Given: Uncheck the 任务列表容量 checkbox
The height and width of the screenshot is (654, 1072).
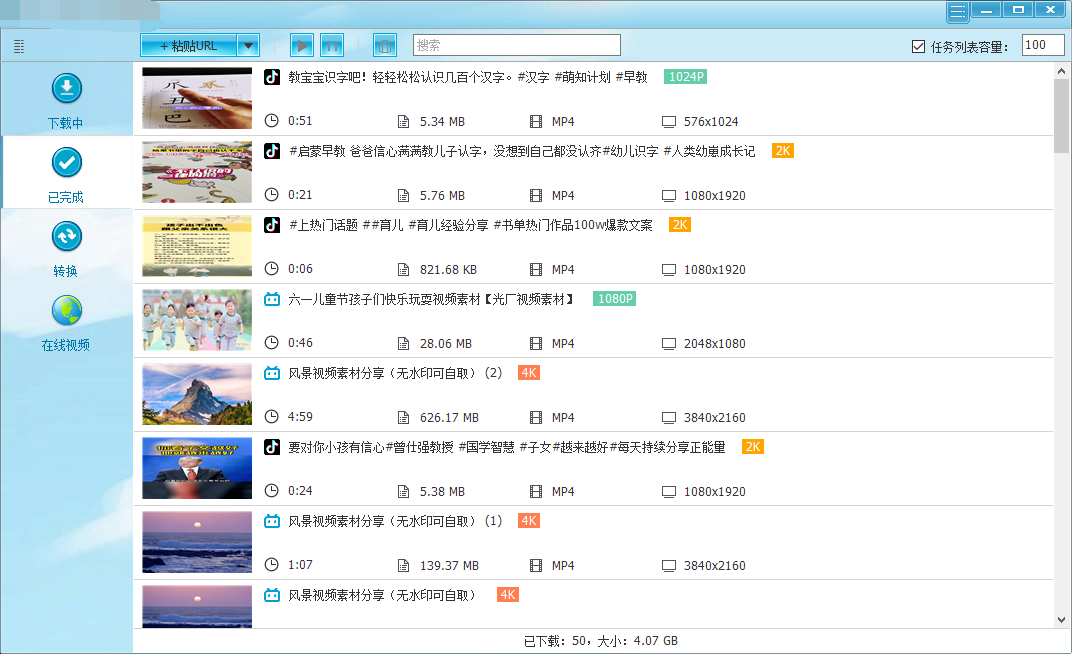Looking at the screenshot, I should pyautogui.click(x=918, y=46).
